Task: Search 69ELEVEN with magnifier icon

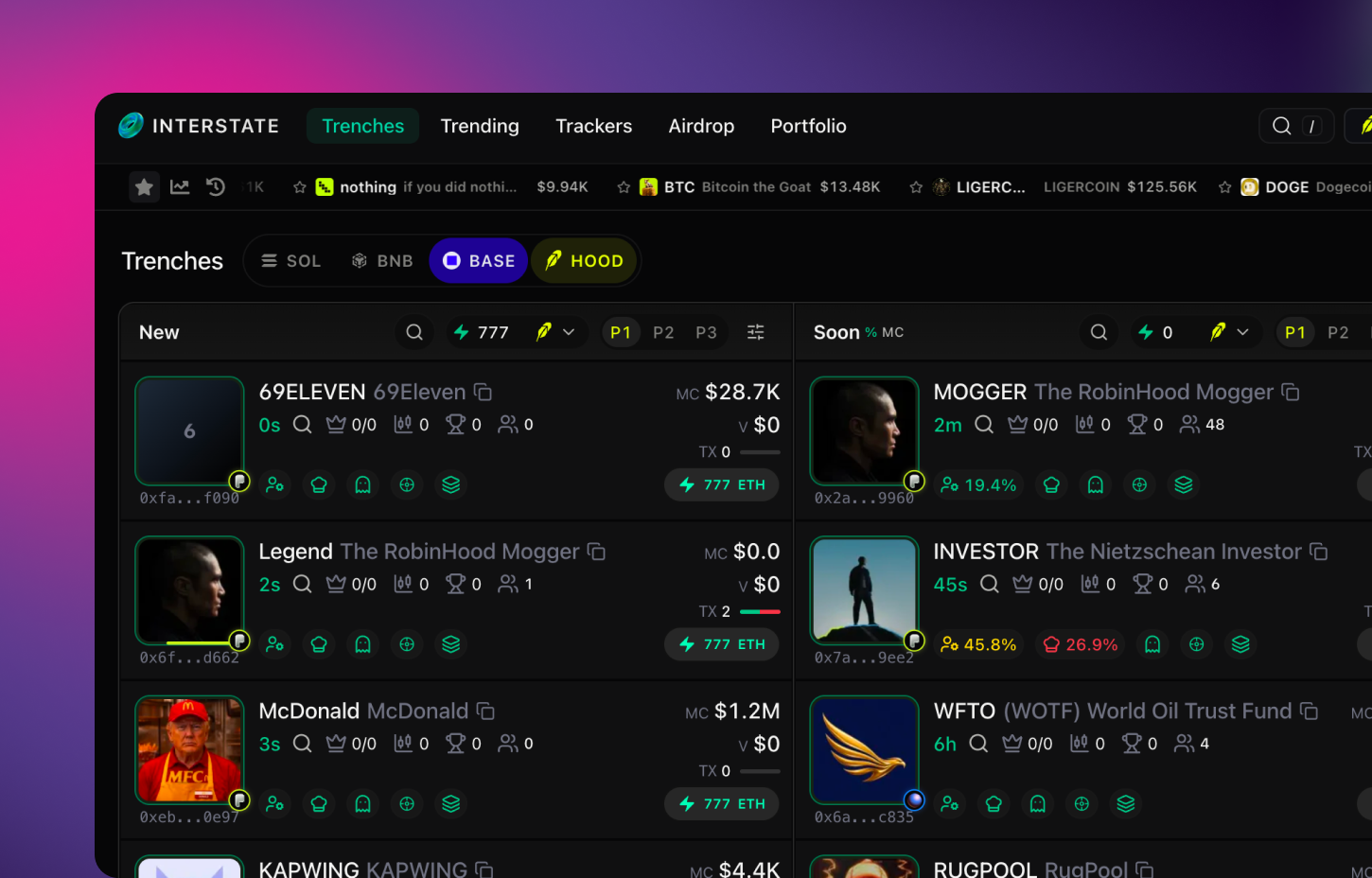Action: [x=302, y=425]
